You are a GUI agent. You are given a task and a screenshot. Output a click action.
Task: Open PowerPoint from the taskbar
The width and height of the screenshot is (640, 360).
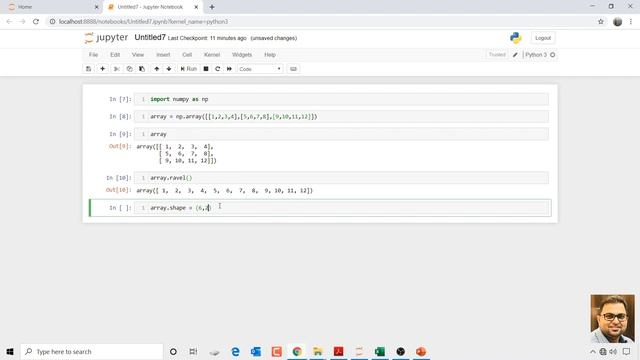421,351
